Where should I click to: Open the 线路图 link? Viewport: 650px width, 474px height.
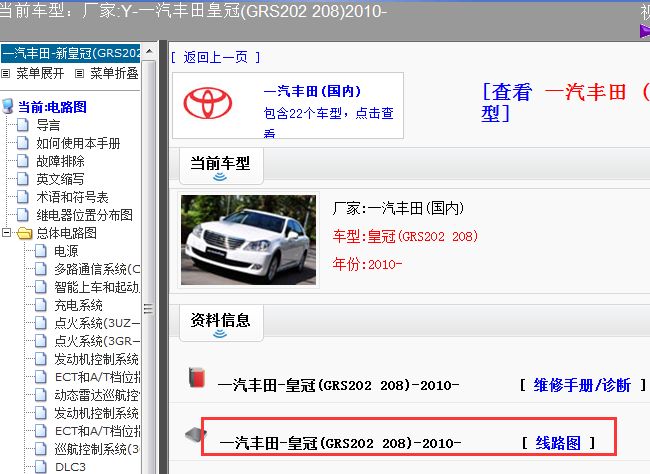tap(558, 443)
